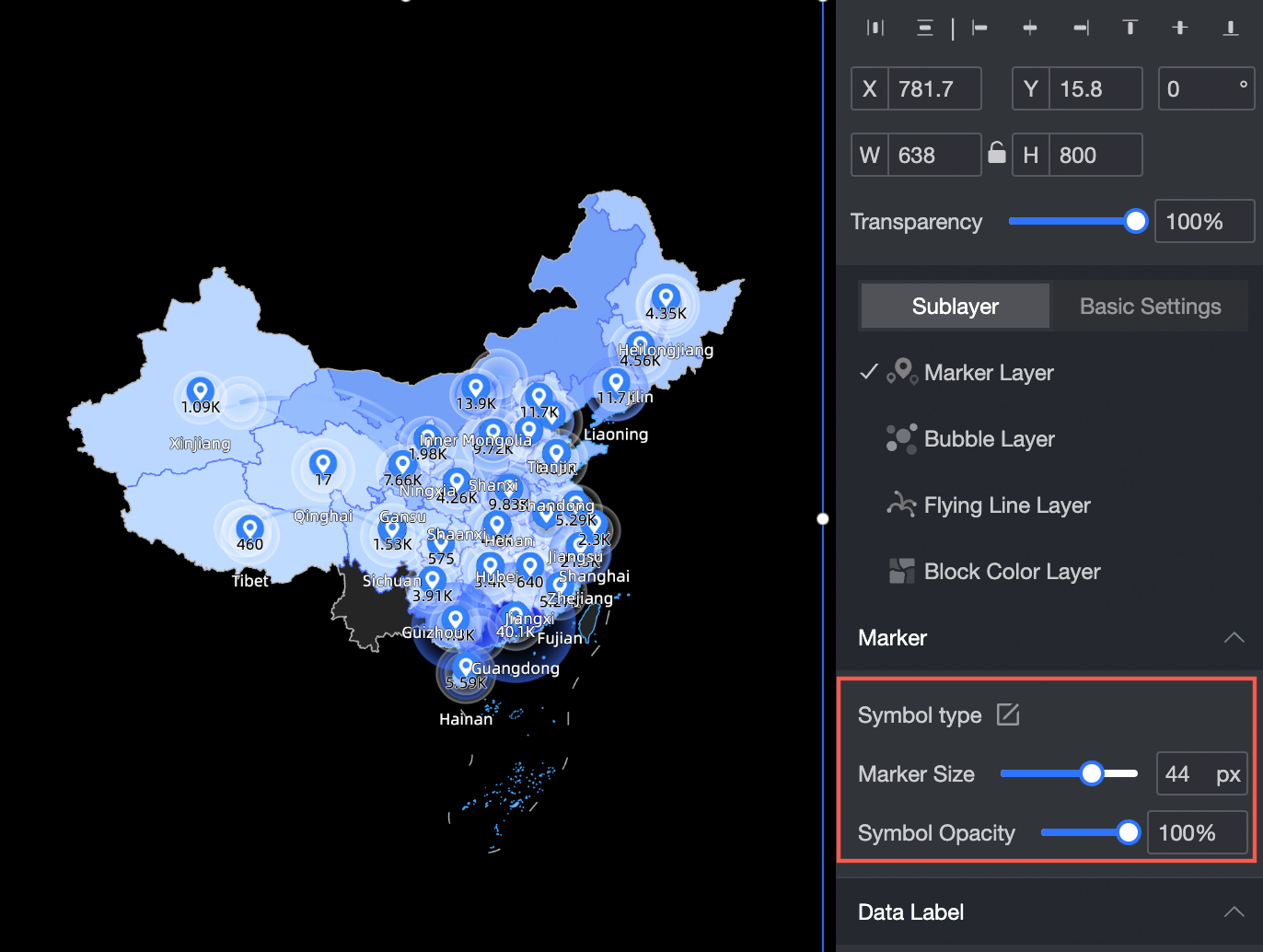Switch to the Sublayer tab
This screenshot has width=1263, height=952.
[954, 306]
